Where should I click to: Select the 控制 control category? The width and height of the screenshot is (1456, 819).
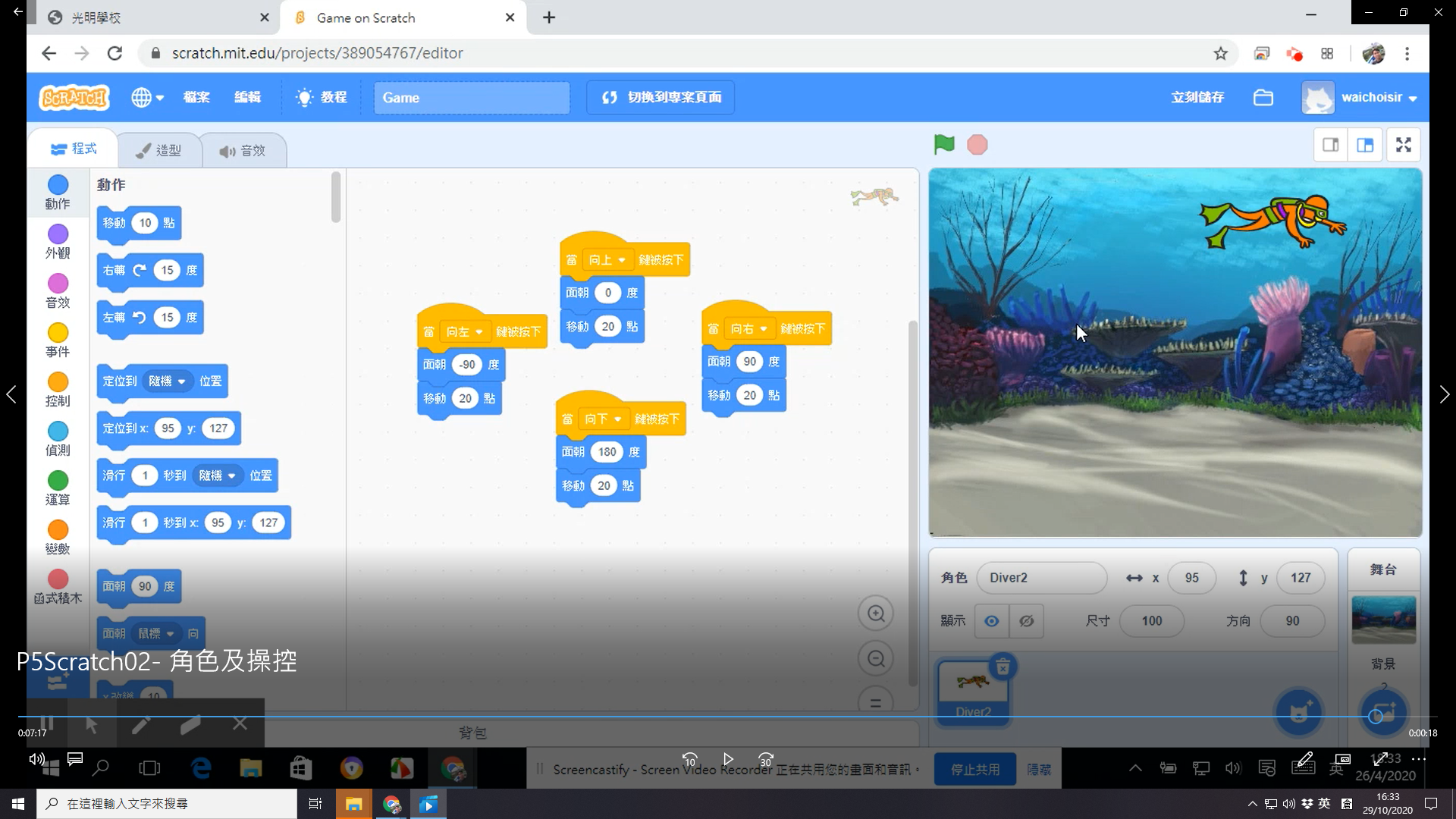click(58, 390)
